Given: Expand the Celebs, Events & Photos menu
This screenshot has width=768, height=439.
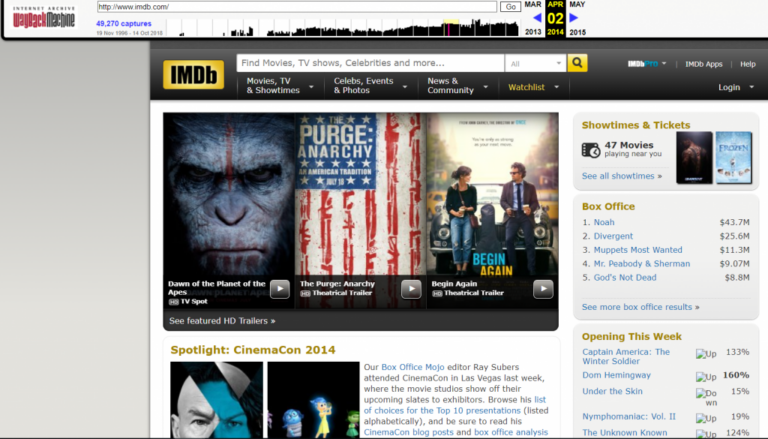Looking at the screenshot, I should pyautogui.click(x=370, y=86).
